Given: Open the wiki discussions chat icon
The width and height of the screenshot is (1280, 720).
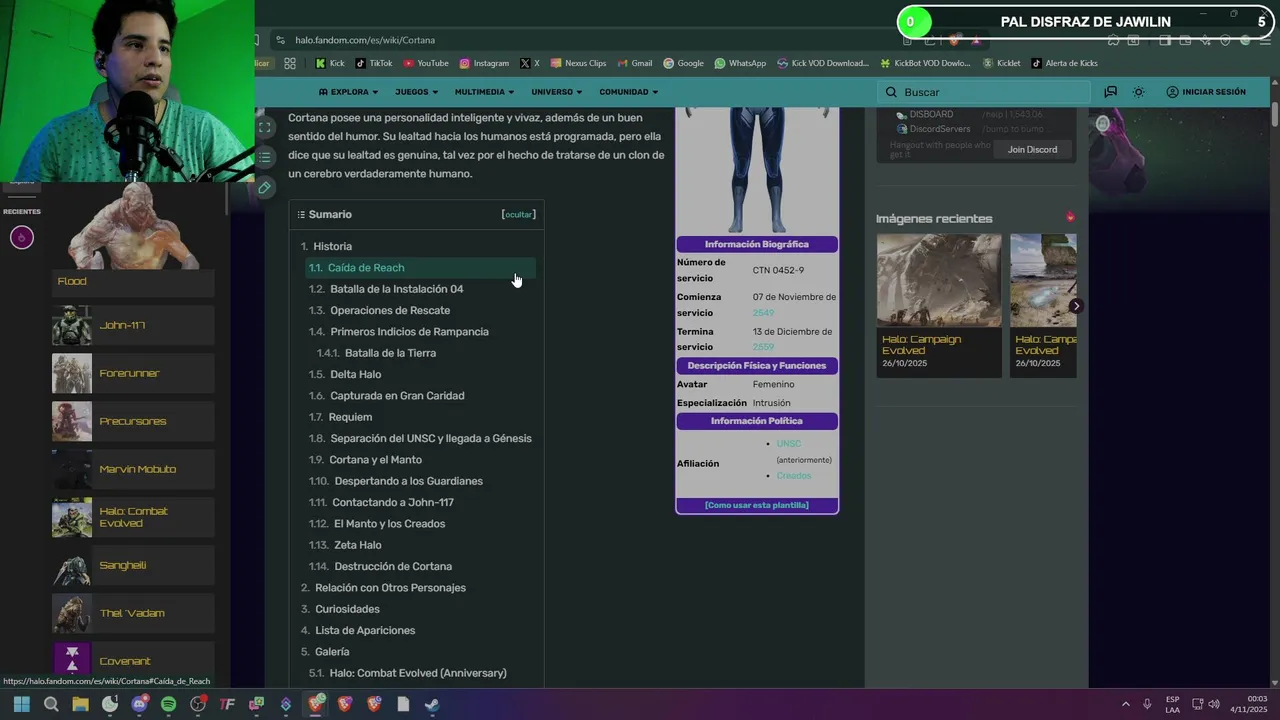Looking at the screenshot, I should pyautogui.click(x=1110, y=92).
